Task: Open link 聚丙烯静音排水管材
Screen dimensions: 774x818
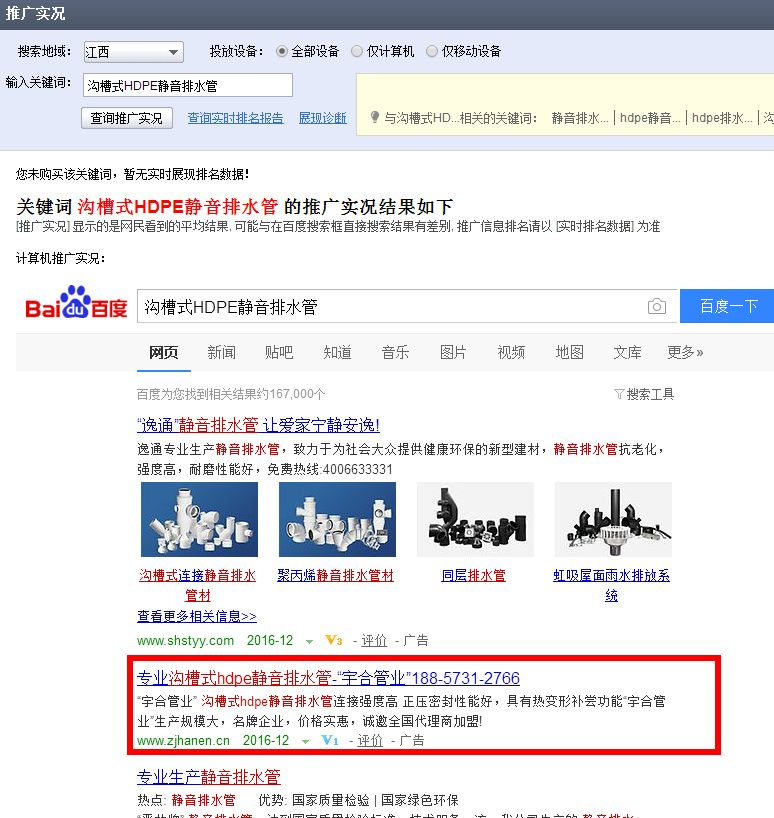Action: point(335,575)
